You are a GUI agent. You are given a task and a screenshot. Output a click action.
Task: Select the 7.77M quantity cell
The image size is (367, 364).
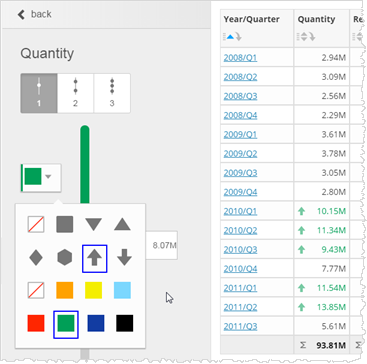click(321, 268)
